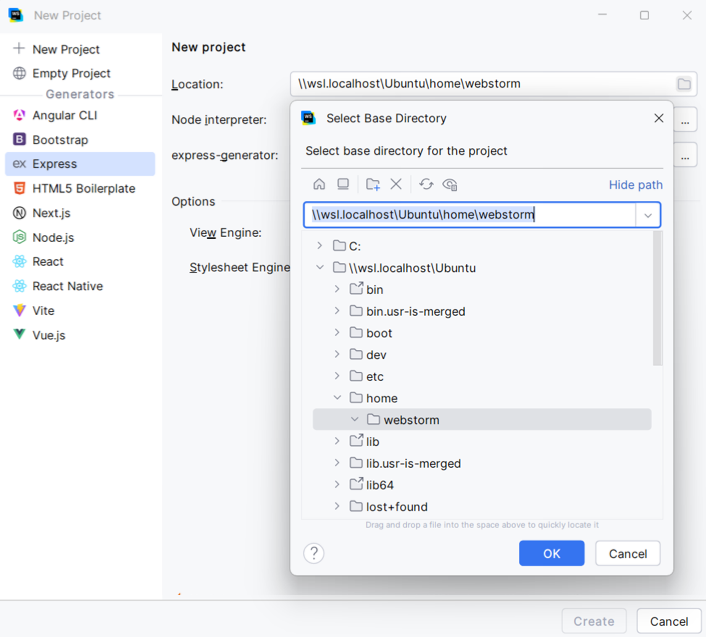Click the directory tree vertical scrollbar

pos(657,300)
